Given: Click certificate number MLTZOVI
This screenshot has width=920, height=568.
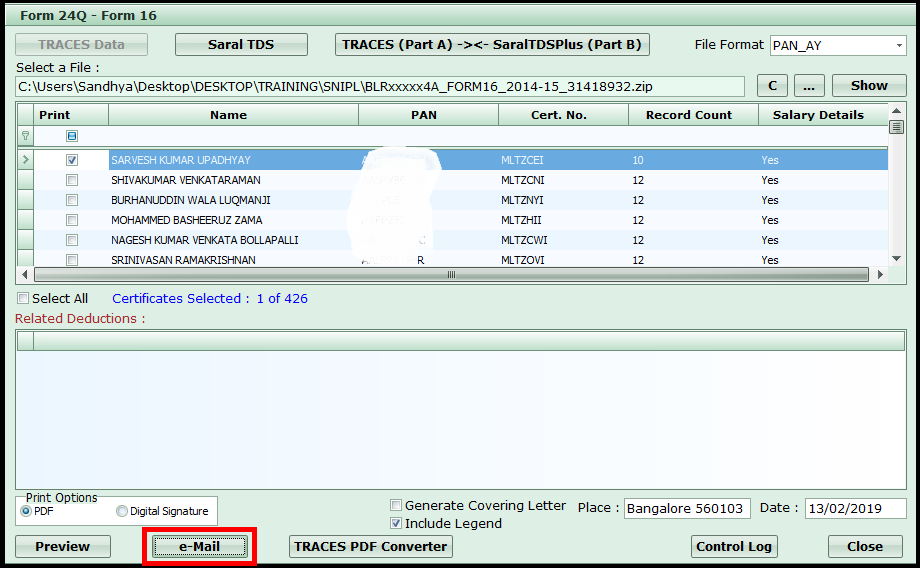Looking at the screenshot, I should pos(523,260).
